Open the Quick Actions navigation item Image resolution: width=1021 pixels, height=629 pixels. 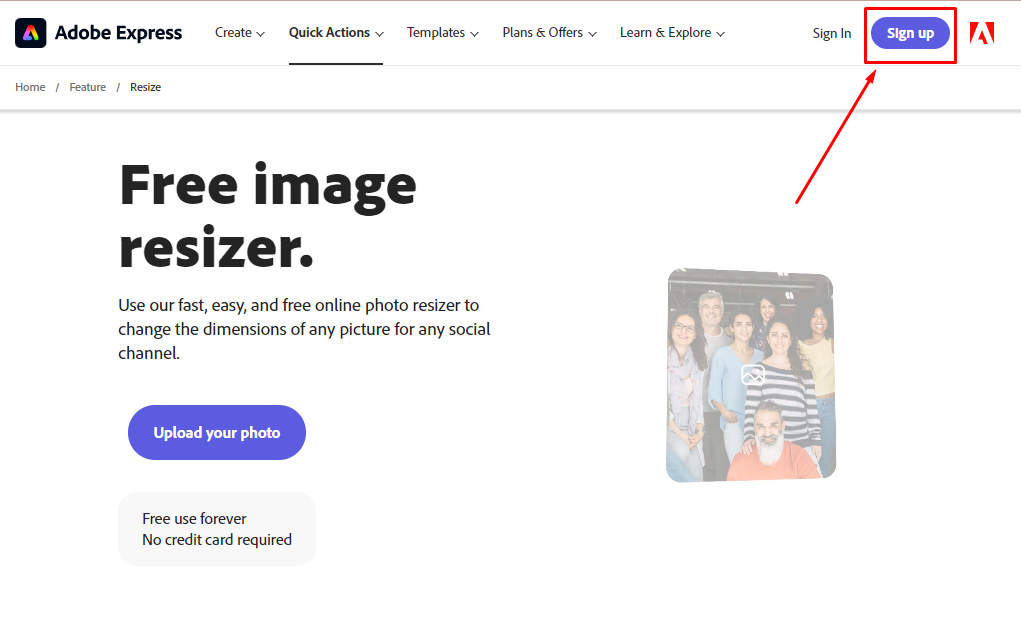(x=335, y=32)
